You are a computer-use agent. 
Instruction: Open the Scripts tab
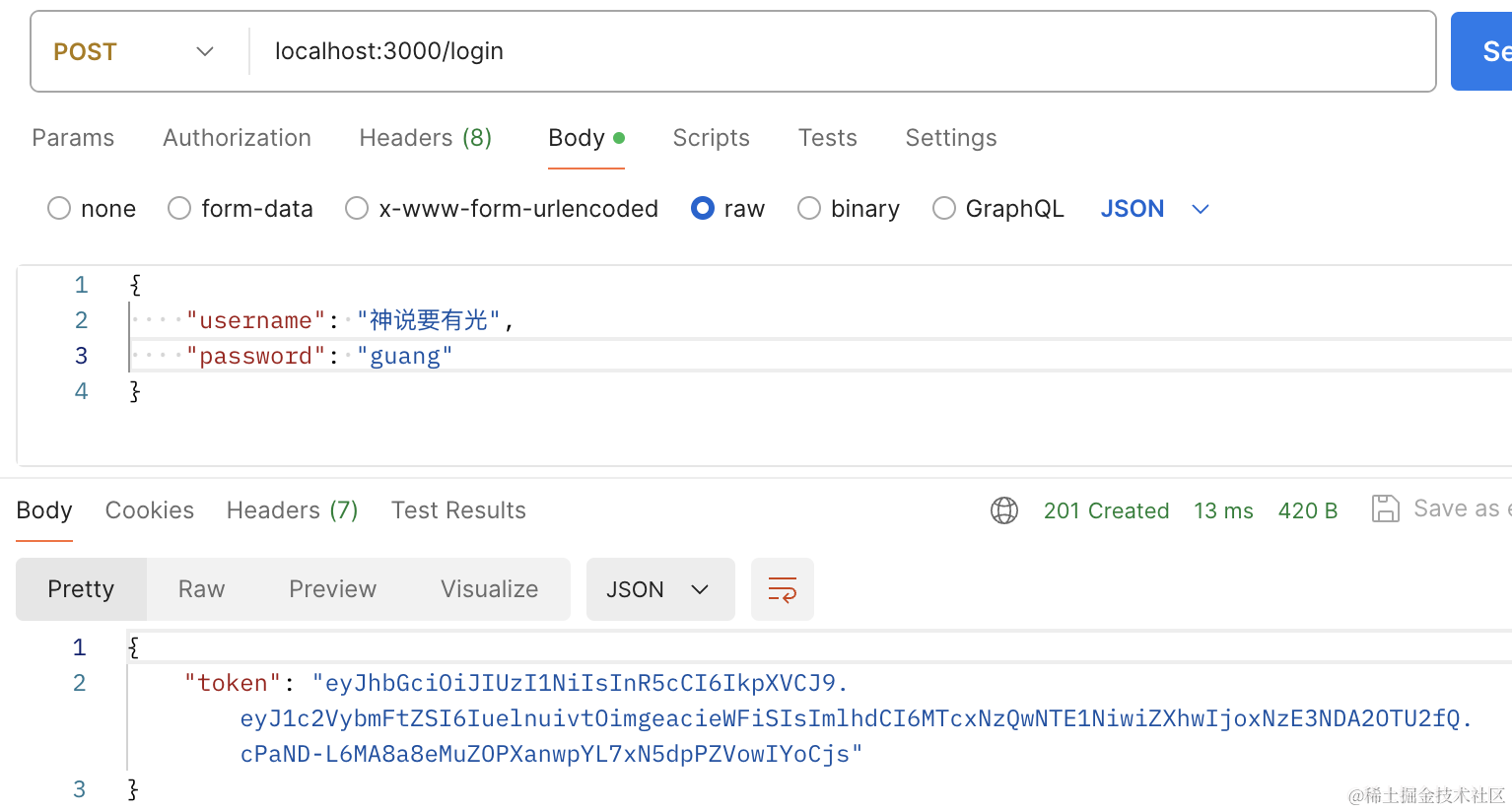point(711,138)
